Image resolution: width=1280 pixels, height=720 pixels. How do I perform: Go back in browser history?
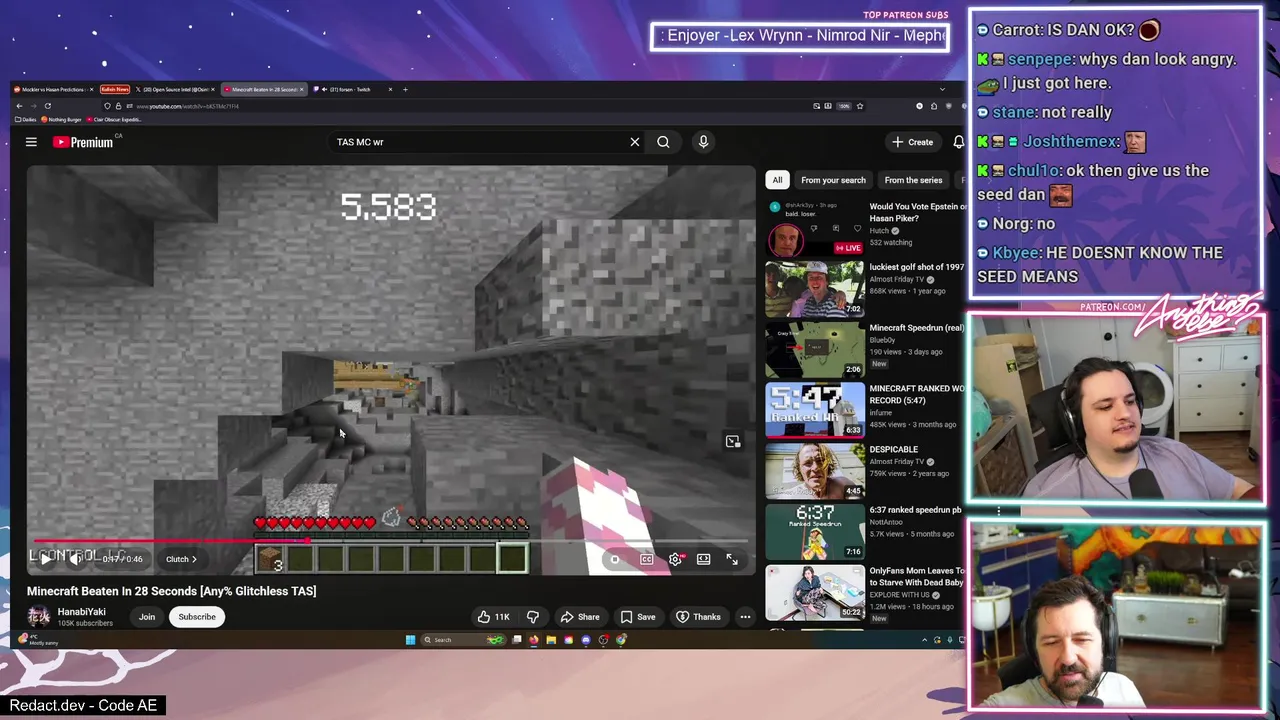point(20,106)
